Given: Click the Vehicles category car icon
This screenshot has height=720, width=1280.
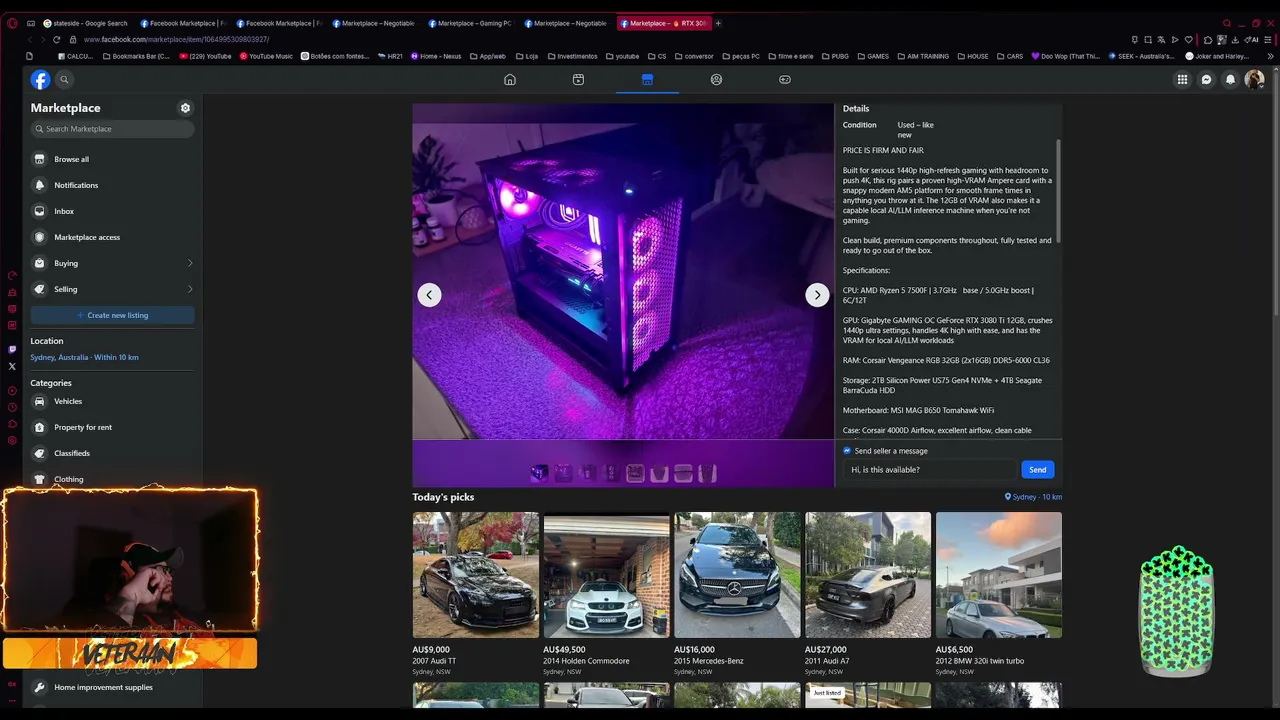Looking at the screenshot, I should tap(40, 401).
